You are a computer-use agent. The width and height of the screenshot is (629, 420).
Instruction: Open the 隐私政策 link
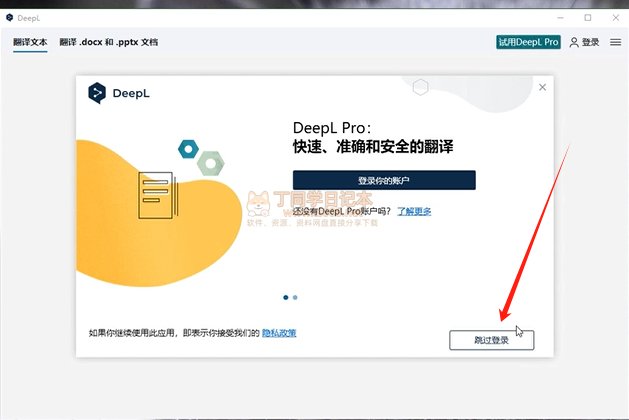click(x=279, y=333)
